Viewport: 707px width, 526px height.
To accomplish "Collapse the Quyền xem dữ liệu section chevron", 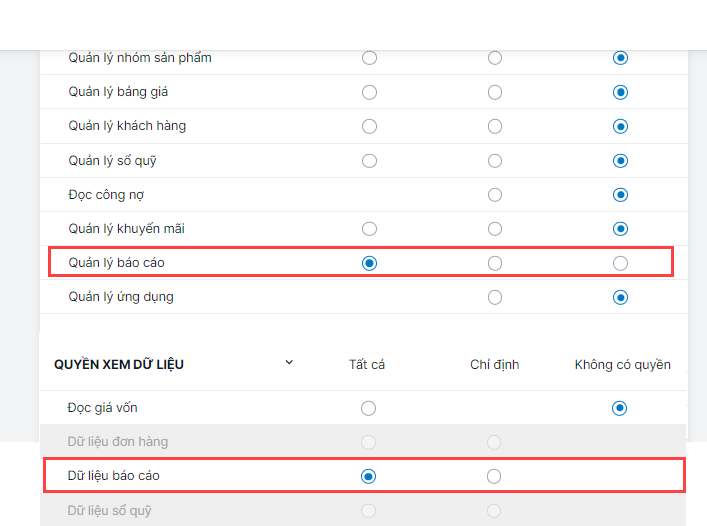I will [x=289, y=362].
